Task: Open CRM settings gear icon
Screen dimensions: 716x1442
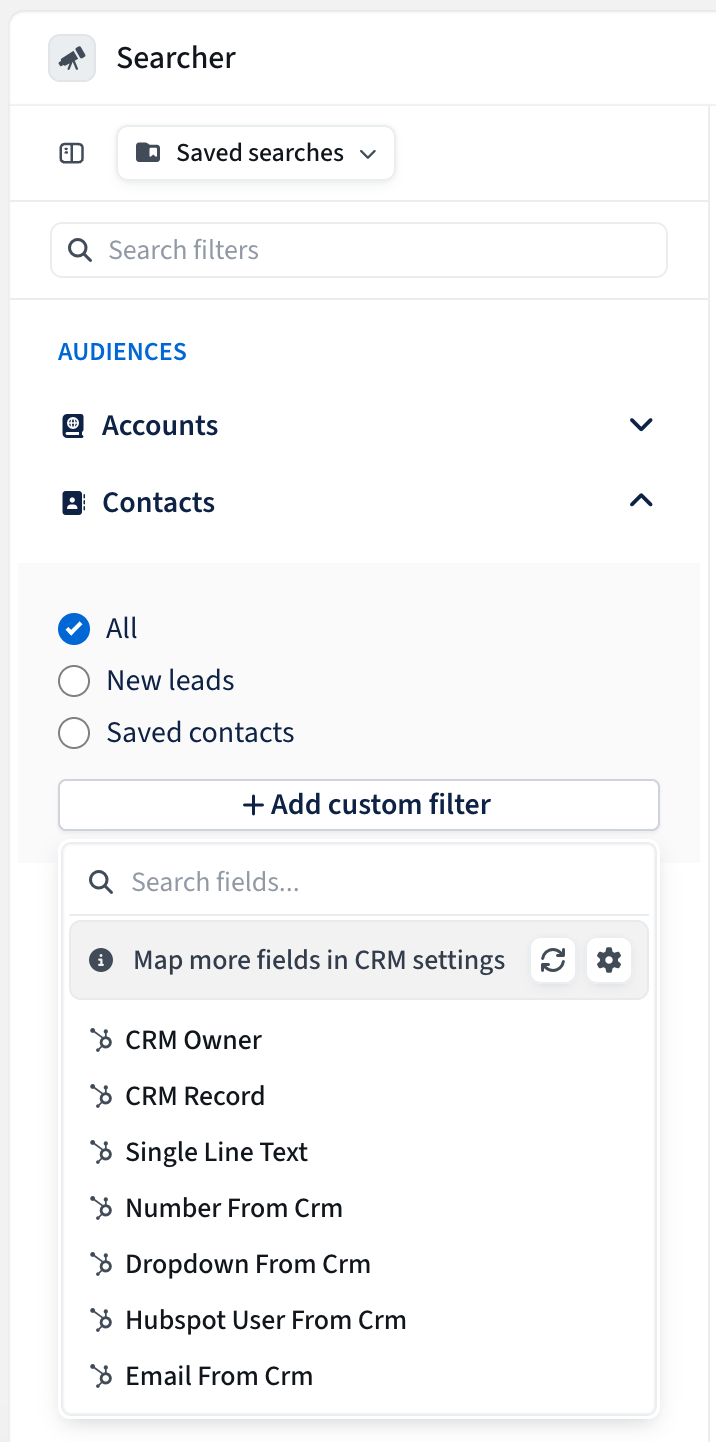Action: 609,961
